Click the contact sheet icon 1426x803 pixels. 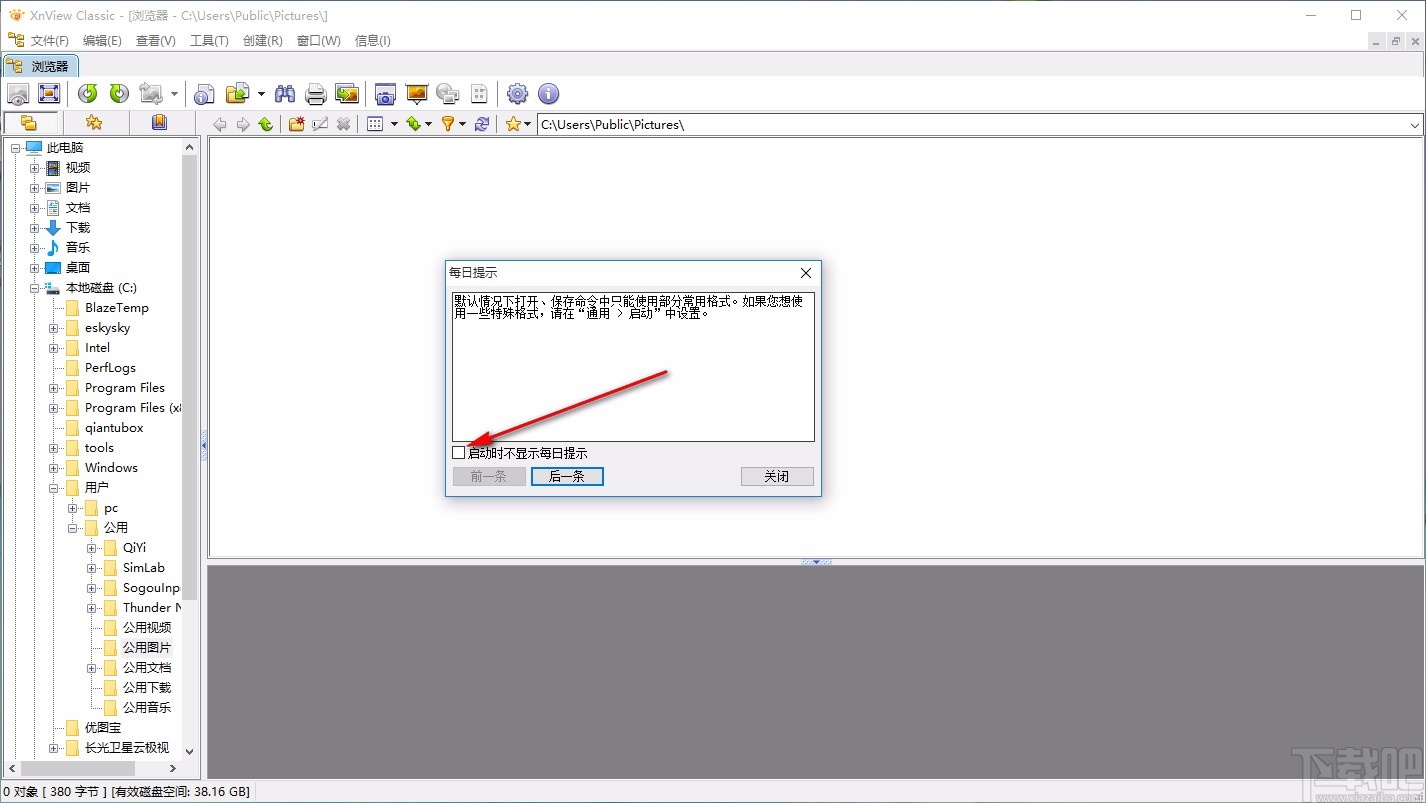tap(479, 94)
